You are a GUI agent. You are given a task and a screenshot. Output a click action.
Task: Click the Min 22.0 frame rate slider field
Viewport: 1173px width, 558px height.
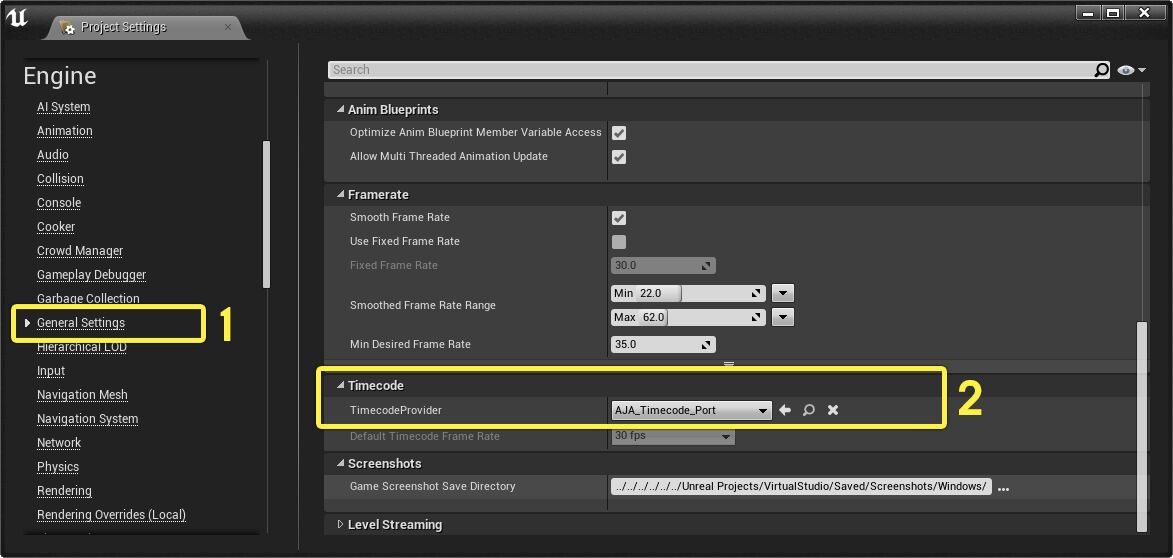pos(688,293)
